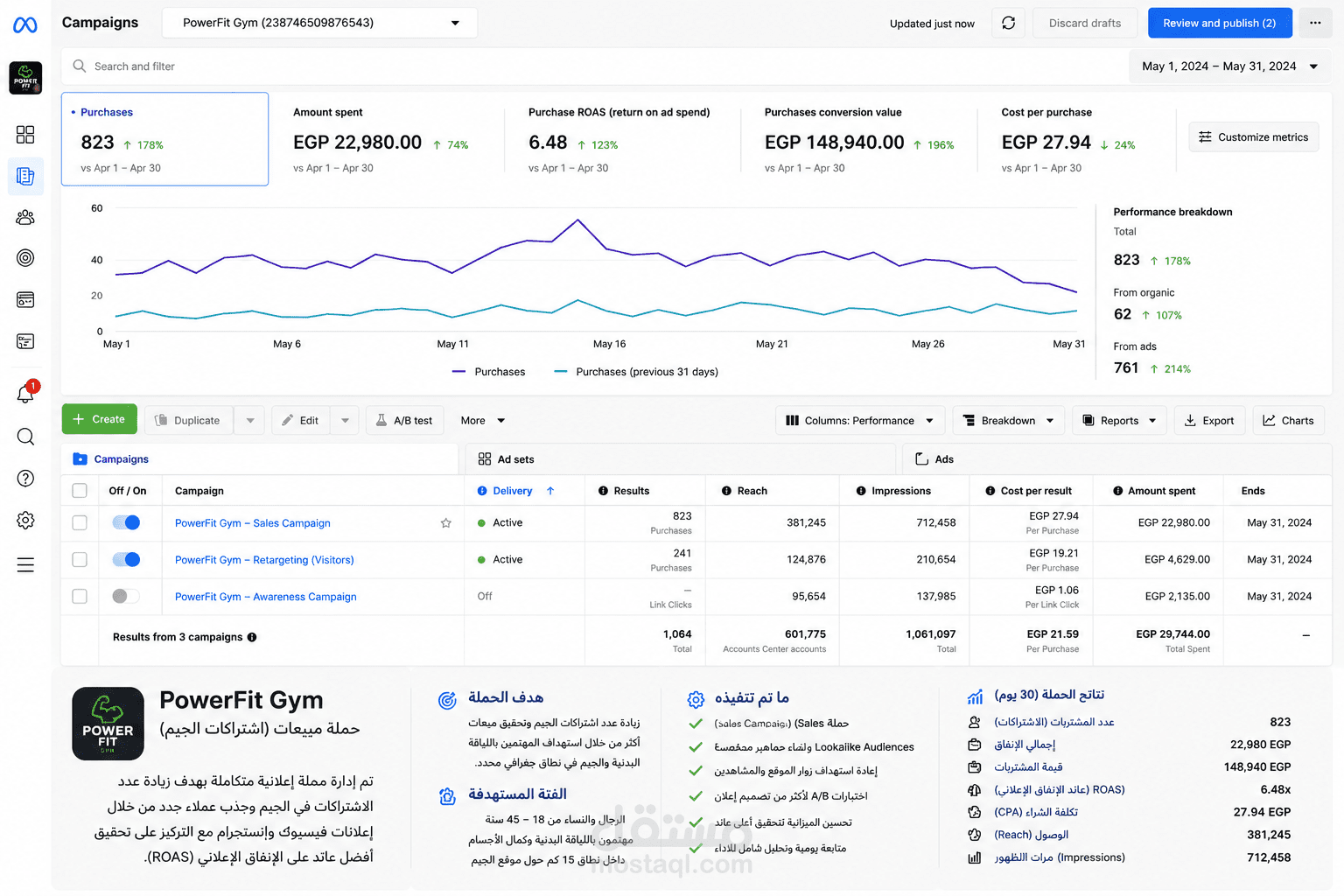Image resolution: width=1344 pixels, height=896 pixels.
Task: Open the hamburger all-tools menu icon
Action: pyautogui.click(x=25, y=564)
